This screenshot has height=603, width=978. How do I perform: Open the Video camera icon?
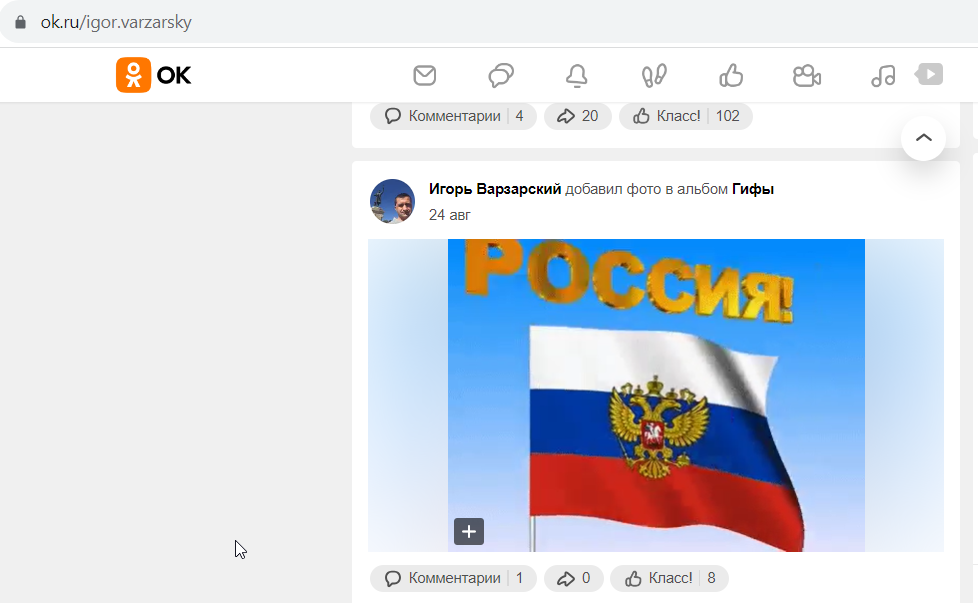tap(806, 75)
